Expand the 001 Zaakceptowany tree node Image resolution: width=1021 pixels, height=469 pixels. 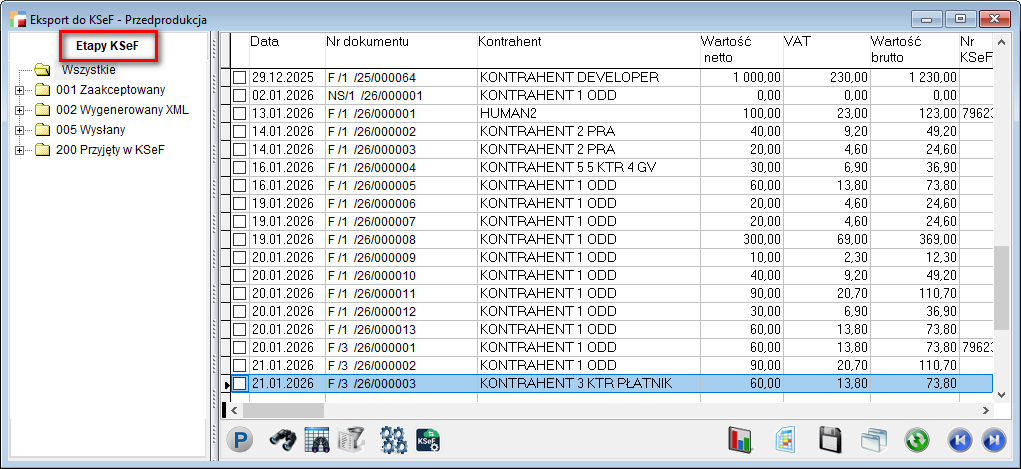pyautogui.click(x=19, y=90)
